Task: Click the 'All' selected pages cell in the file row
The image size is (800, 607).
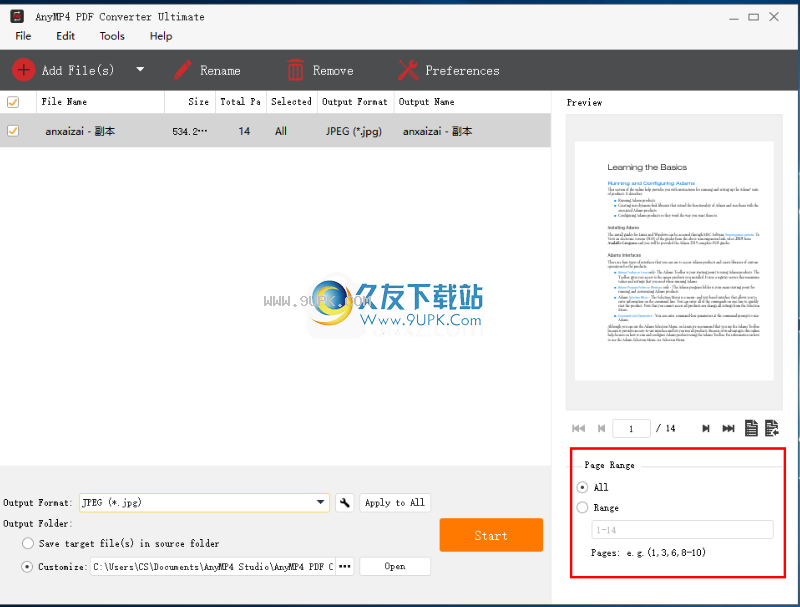Action: (281, 132)
